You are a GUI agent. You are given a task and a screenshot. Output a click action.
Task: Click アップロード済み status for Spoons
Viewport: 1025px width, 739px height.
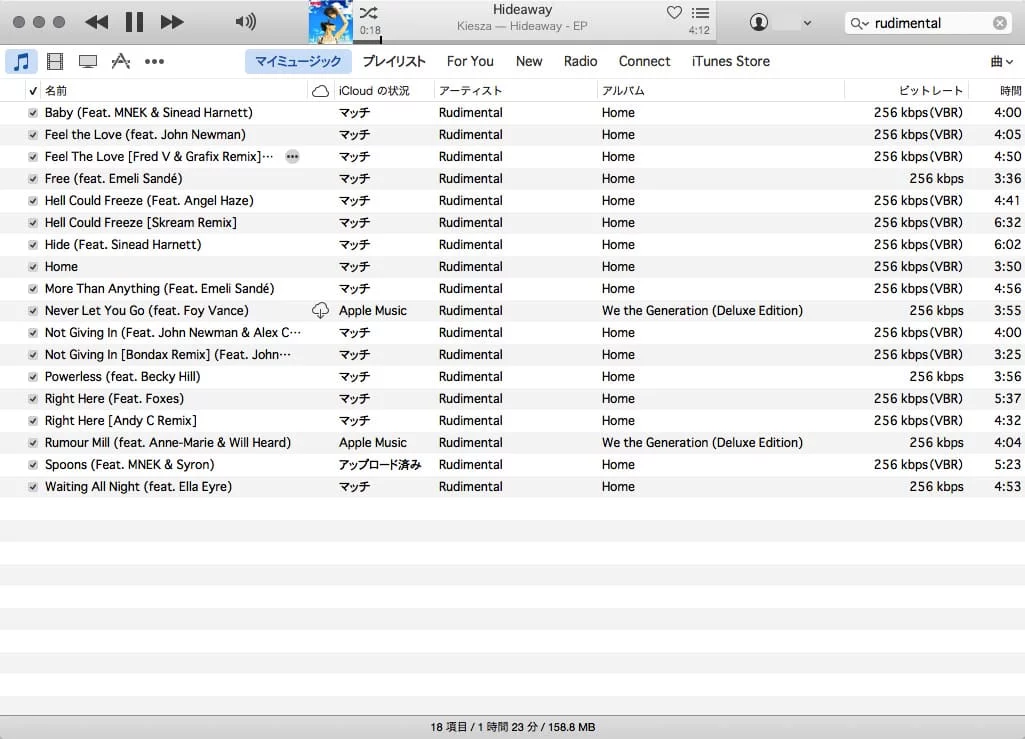pyautogui.click(x=380, y=465)
